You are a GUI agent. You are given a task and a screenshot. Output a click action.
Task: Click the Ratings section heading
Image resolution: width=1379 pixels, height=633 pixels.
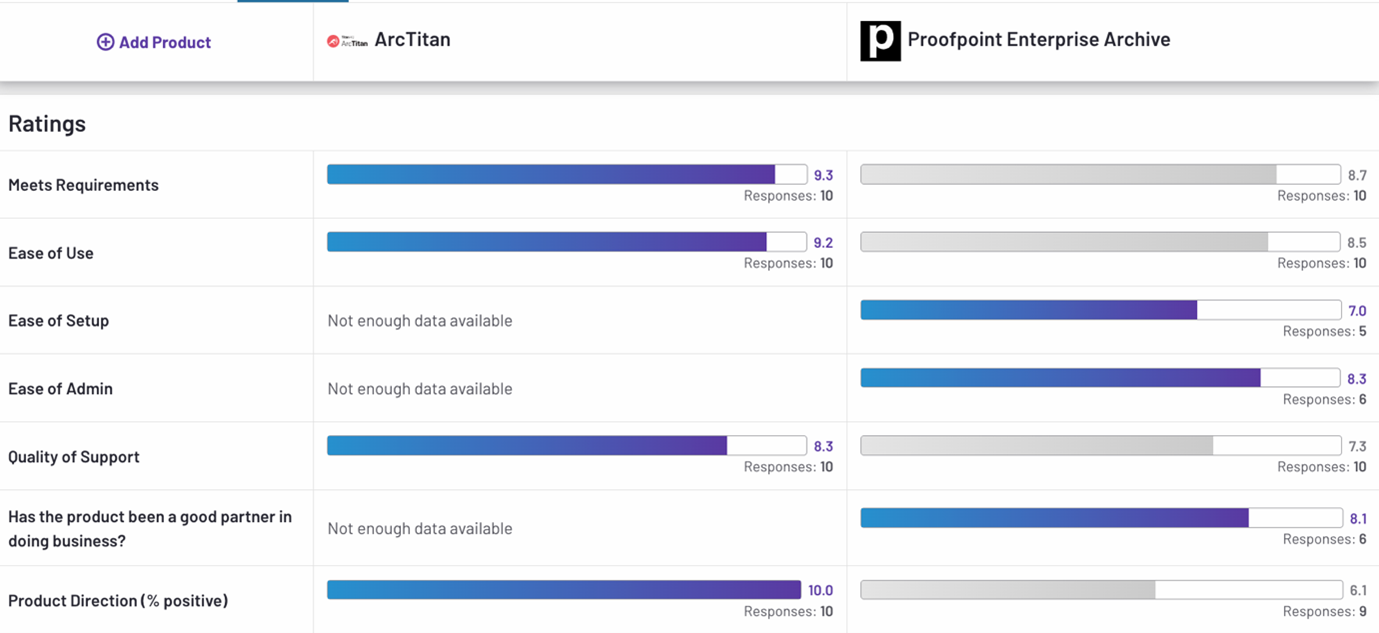click(x=47, y=124)
